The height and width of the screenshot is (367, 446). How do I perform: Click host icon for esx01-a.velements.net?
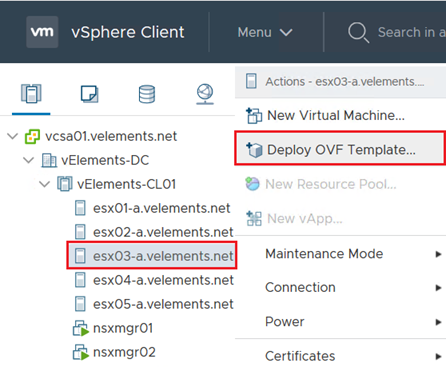pyautogui.click(x=80, y=208)
